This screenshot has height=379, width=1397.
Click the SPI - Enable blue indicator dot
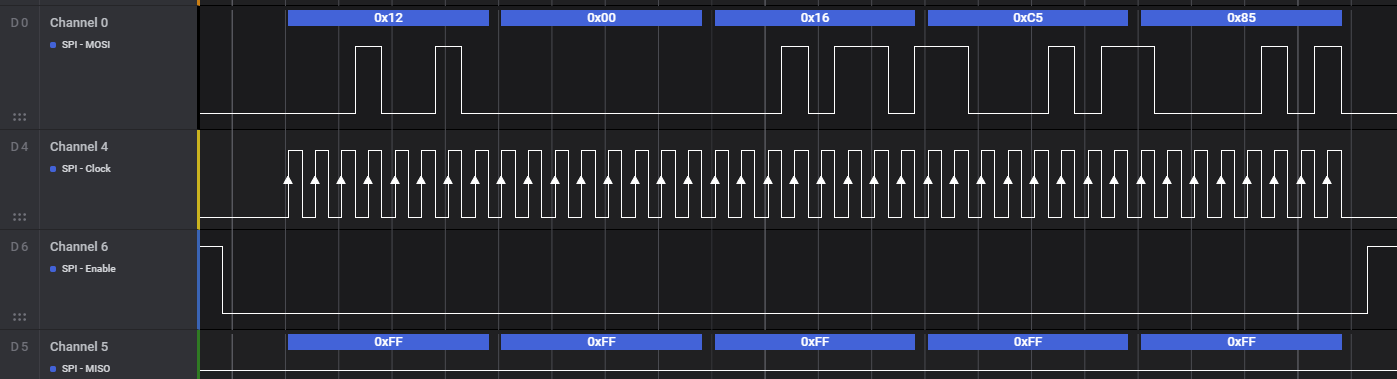(53, 269)
